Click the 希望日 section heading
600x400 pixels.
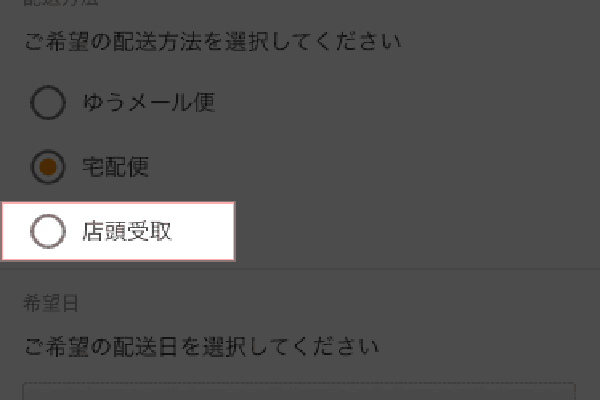pos(51,303)
